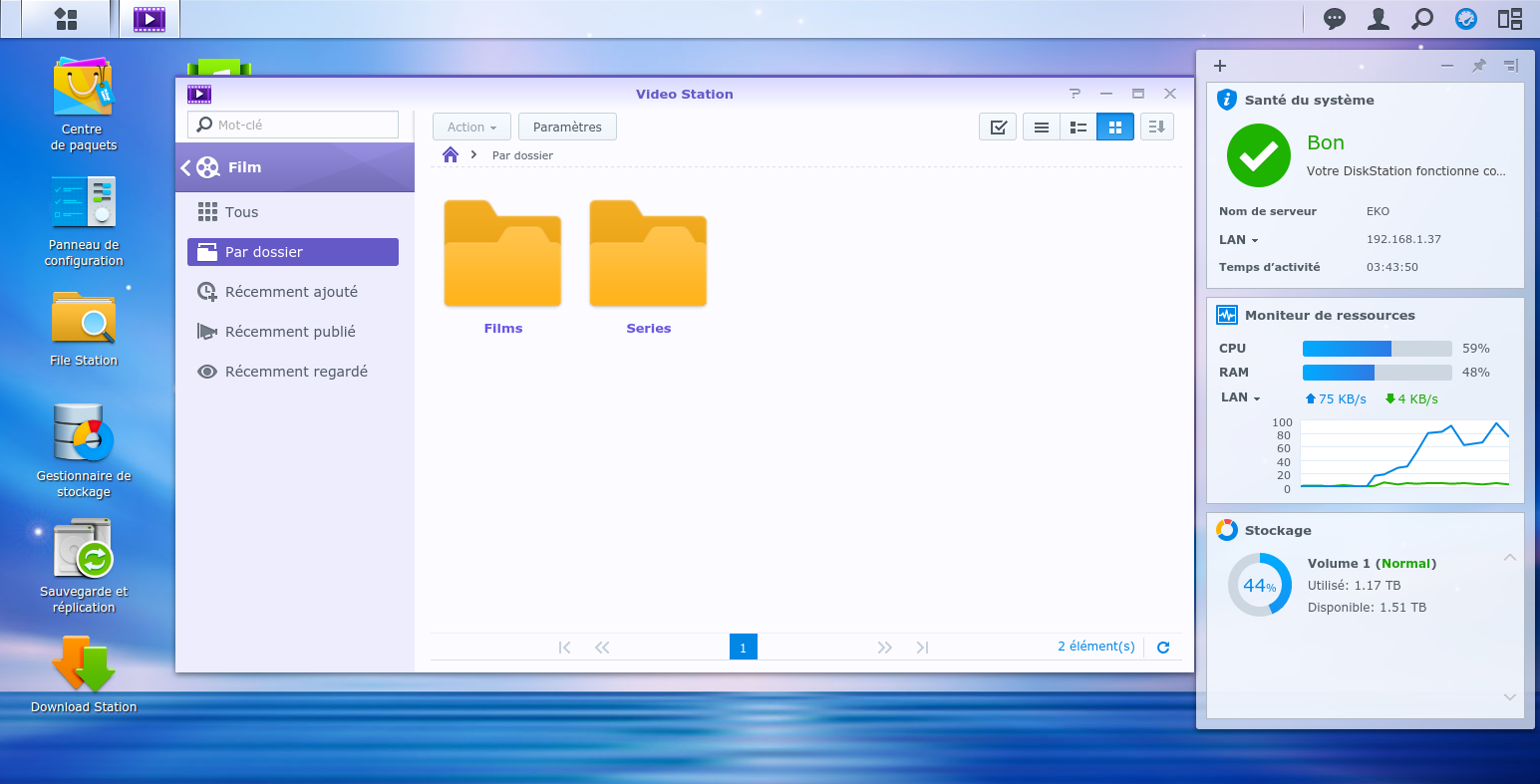Open the Download Station desktop icon
This screenshot has width=1540, height=784.
84,665
